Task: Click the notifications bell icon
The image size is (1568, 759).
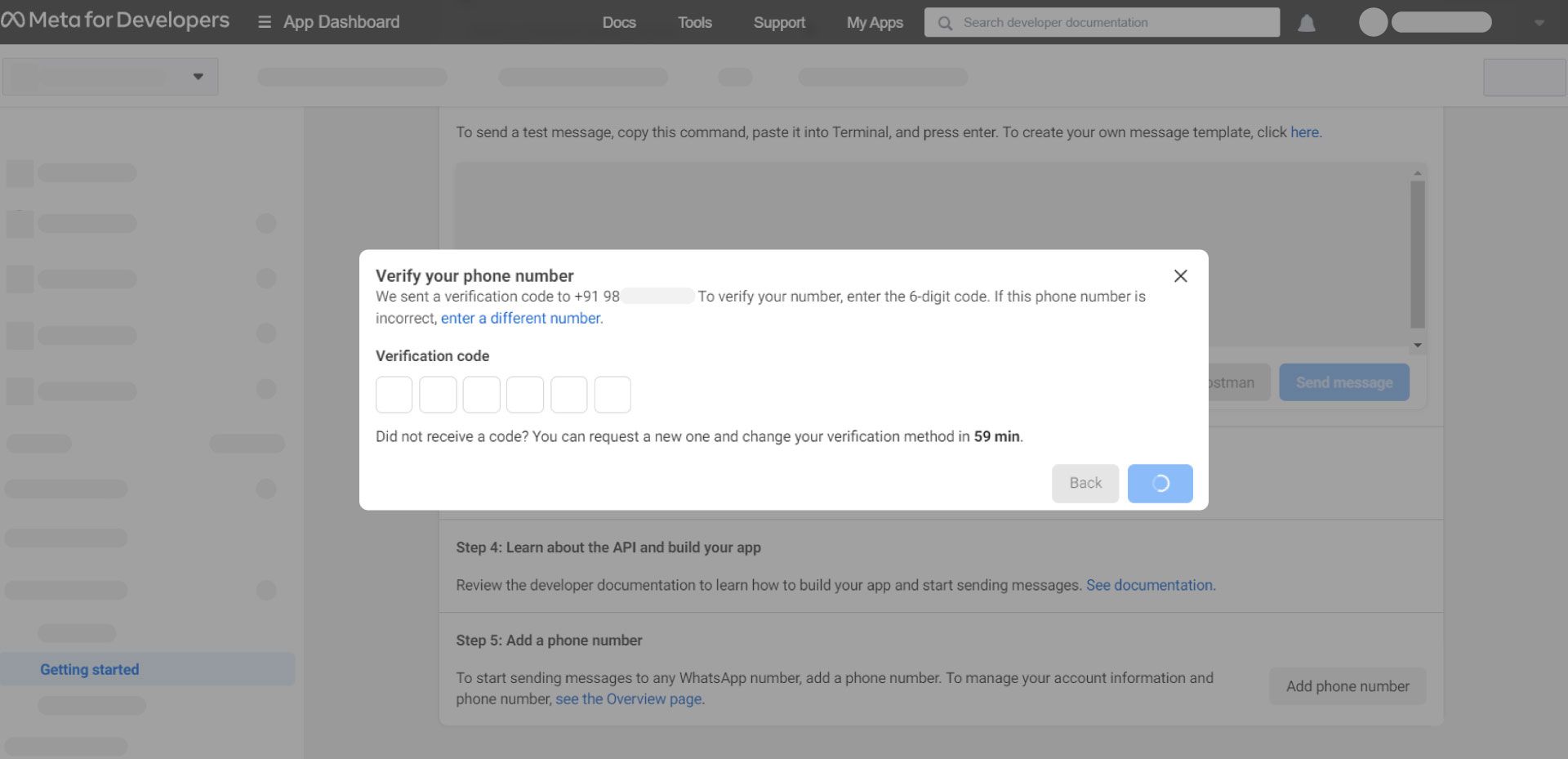Action: click(1307, 23)
